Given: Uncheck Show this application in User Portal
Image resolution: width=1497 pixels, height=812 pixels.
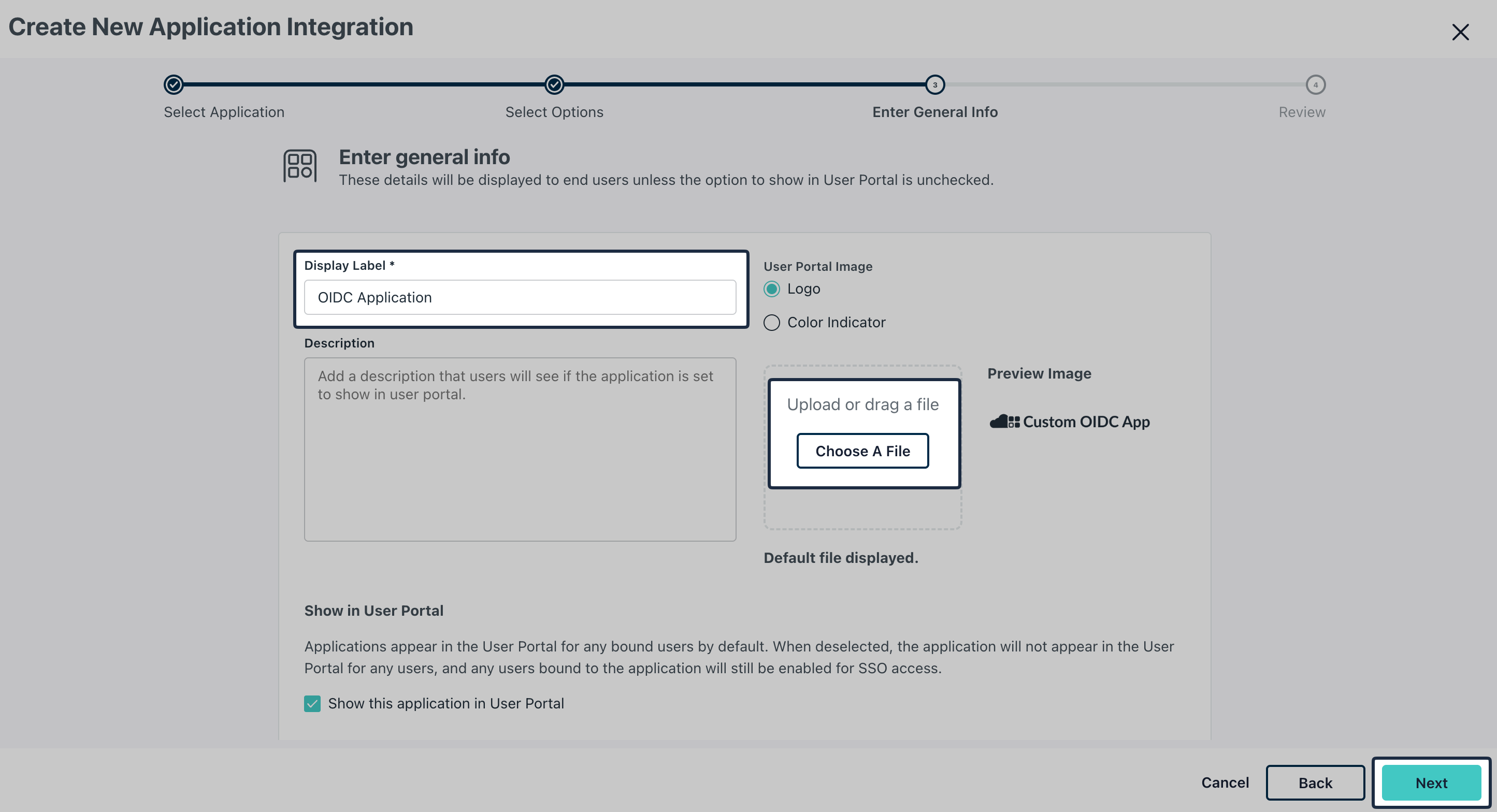Looking at the screenshot, I should coord(312,703).
